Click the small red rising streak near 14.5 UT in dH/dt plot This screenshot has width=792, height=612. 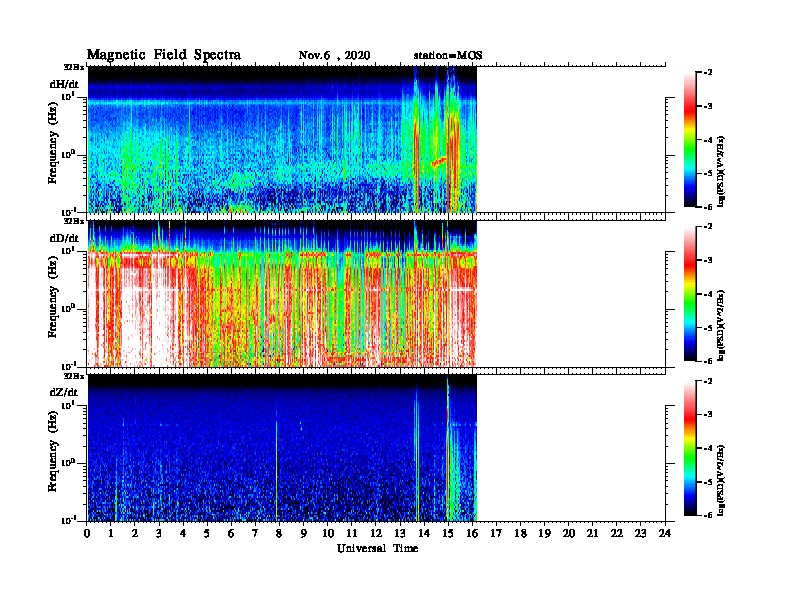(x=438, y=162)
